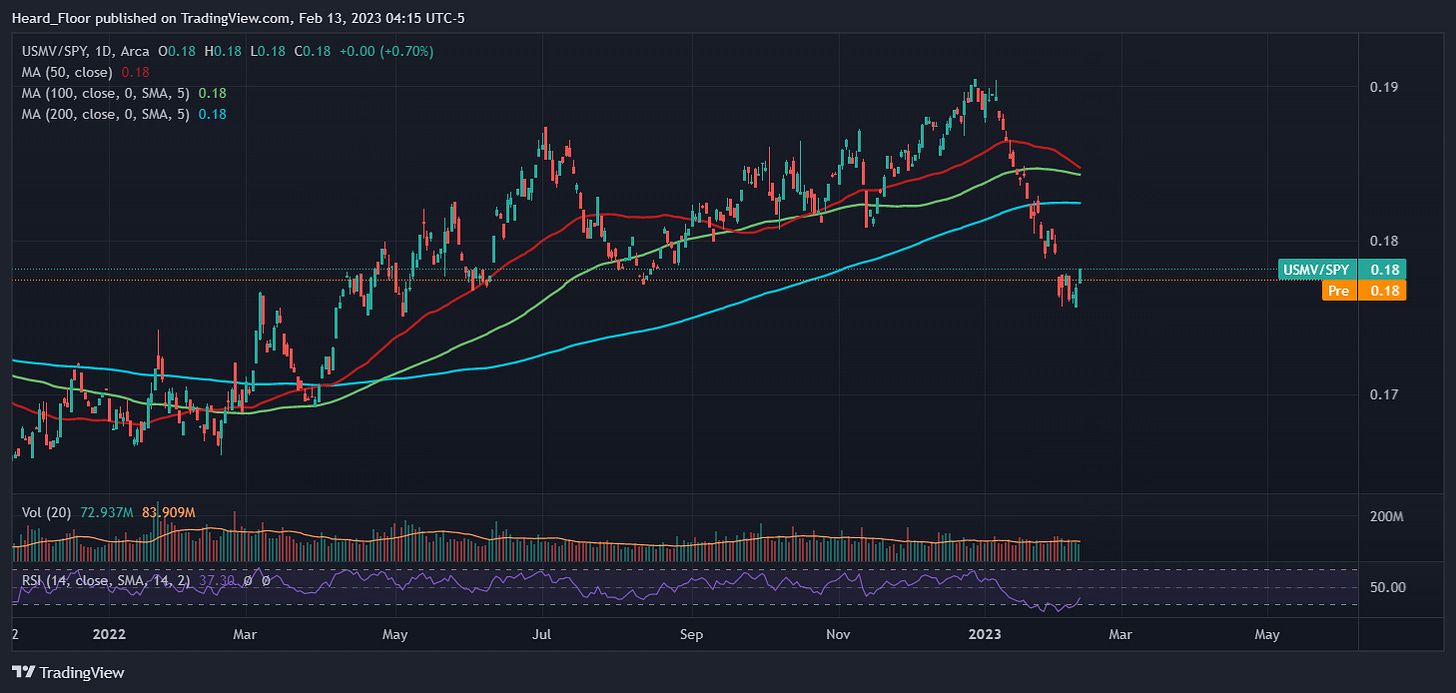The height and width of the screenshot is (693, 1456).
Task: Select the MA (50, close) indicator label
Action: coord(68,72)
